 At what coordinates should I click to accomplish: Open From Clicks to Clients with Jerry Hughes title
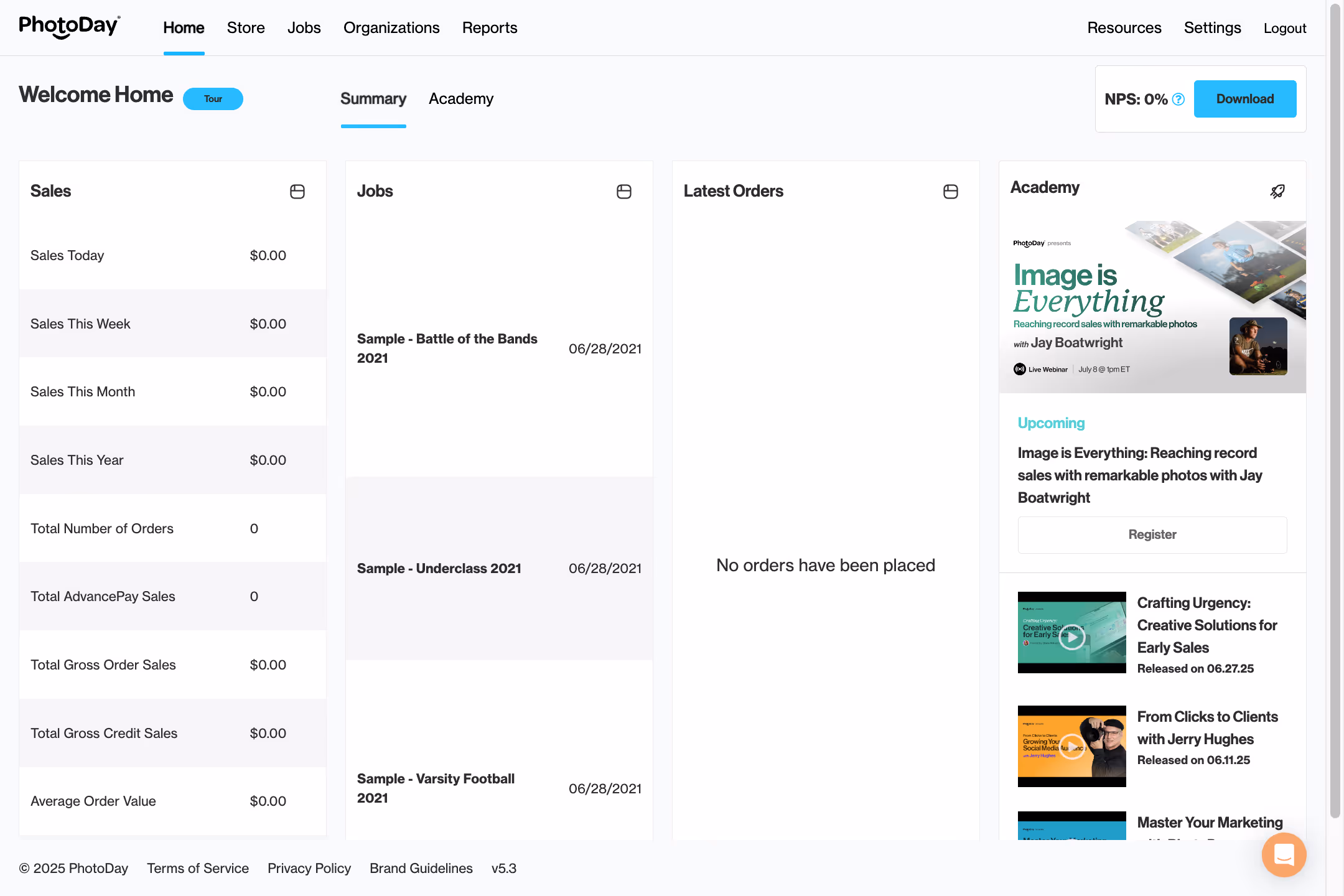click(1207, 728)
